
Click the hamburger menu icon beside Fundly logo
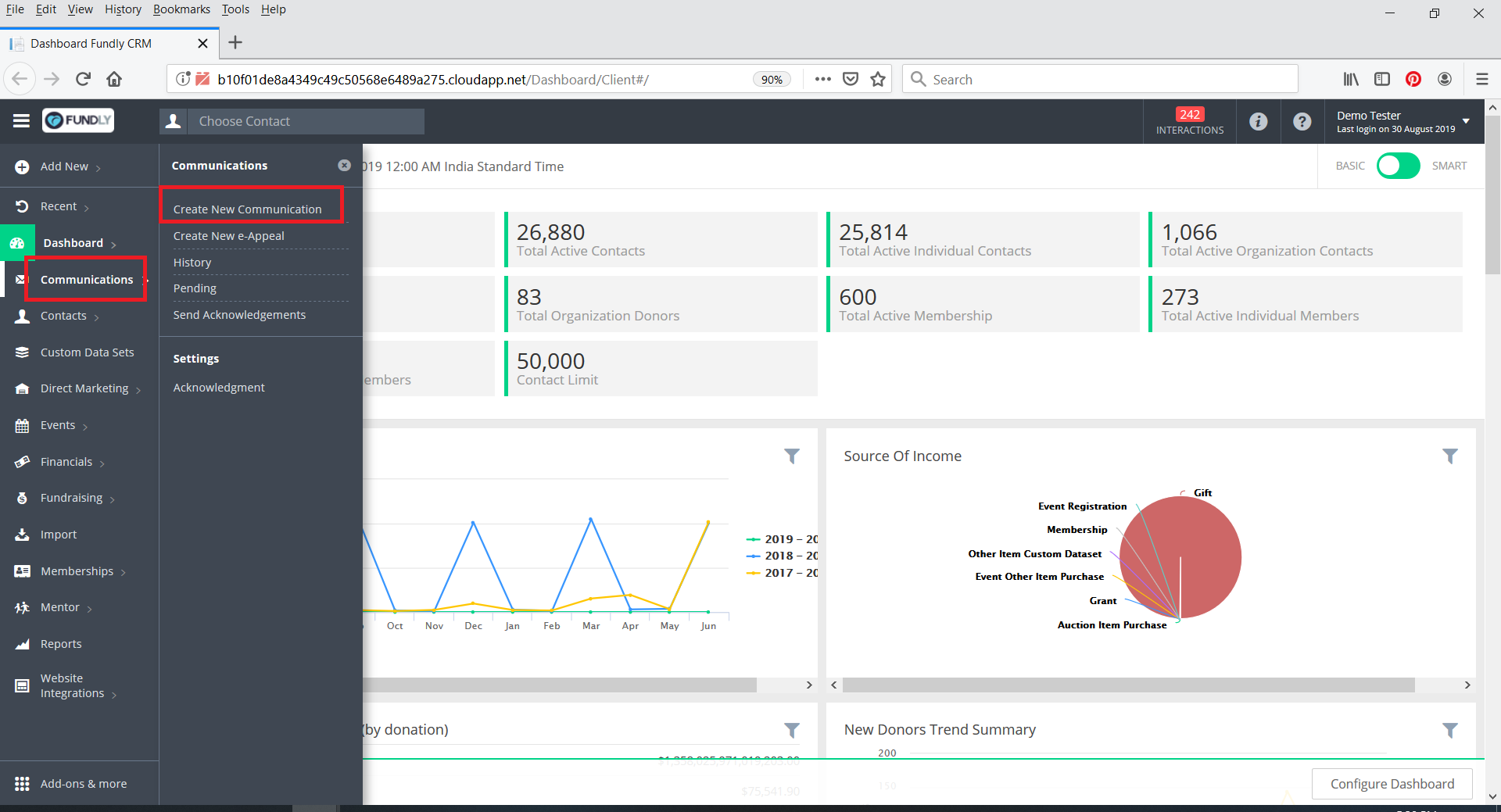[x=21, y=120]
